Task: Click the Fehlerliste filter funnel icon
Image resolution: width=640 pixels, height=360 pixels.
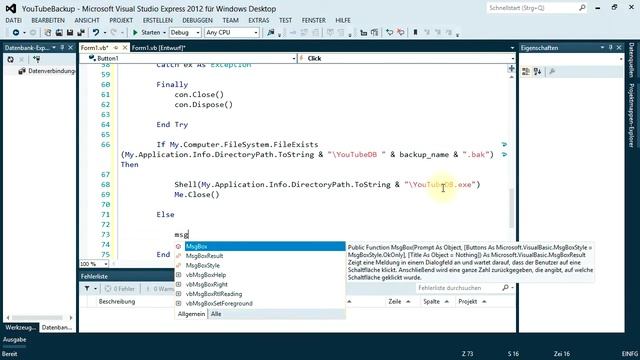Action: click(87, 289)
